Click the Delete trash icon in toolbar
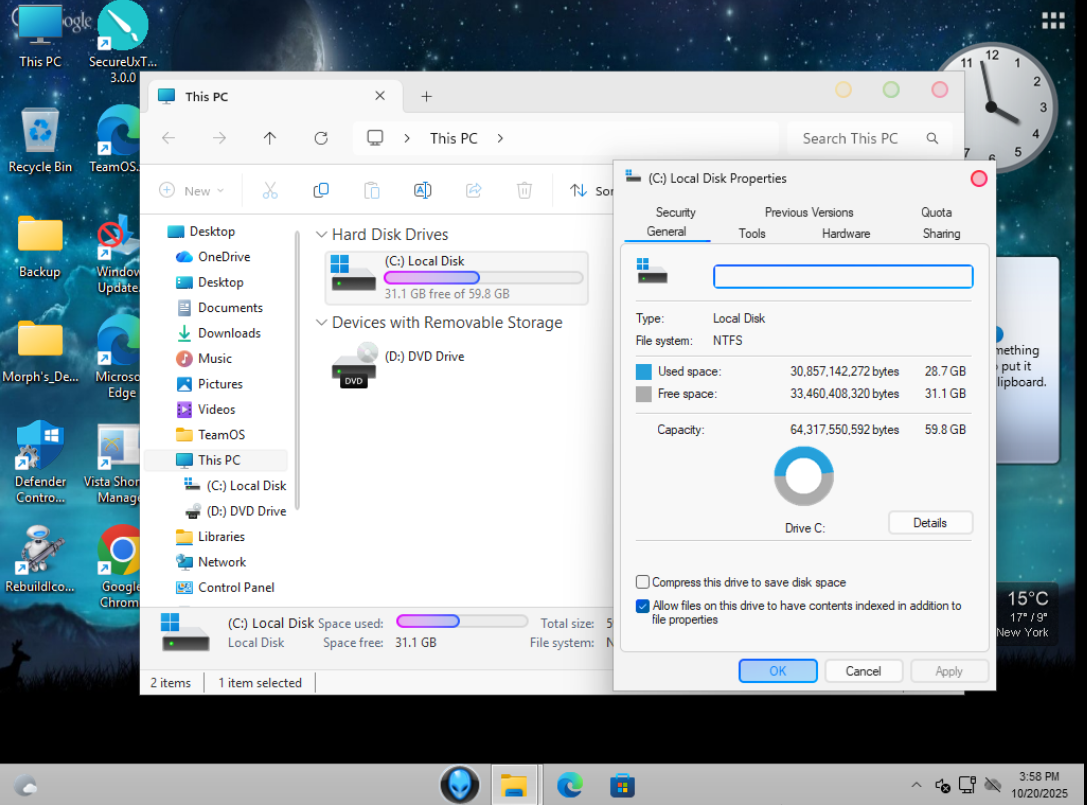1087x805 pixels. [524, 190]
